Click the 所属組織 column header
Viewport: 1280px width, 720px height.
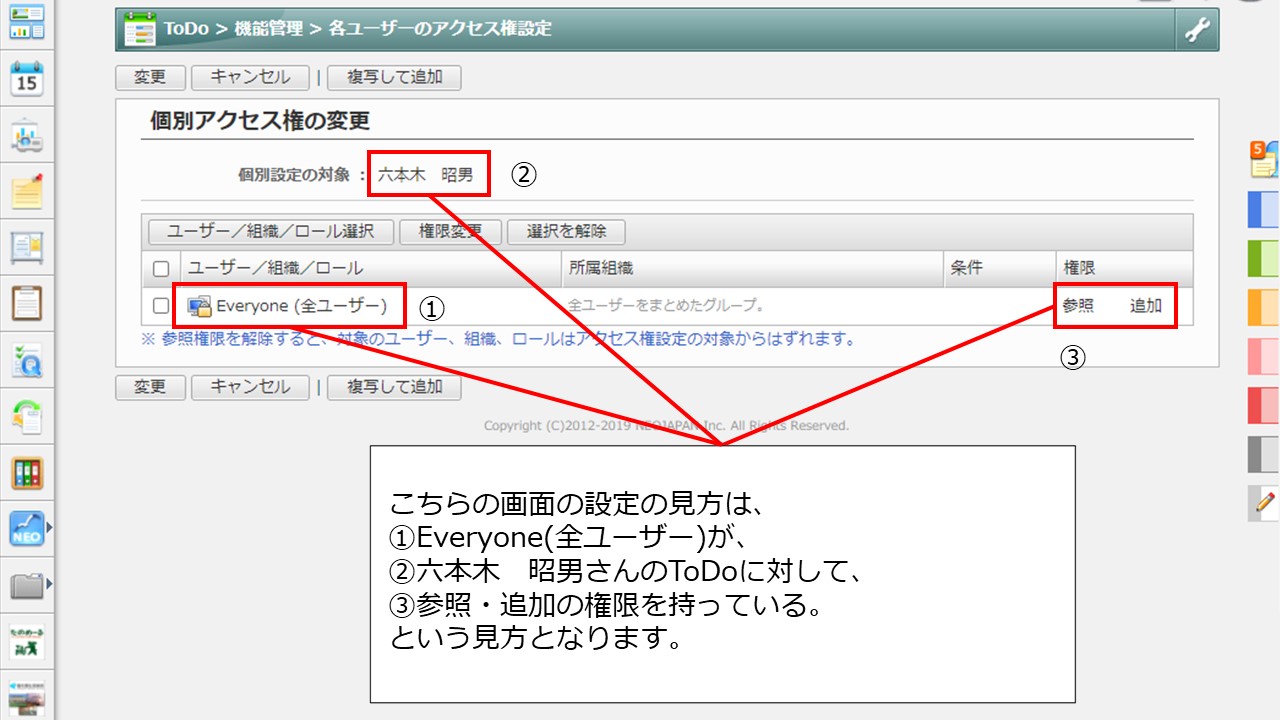(x=600, y=269)
